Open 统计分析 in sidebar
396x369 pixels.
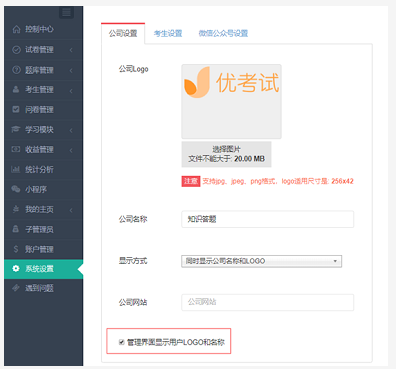pyautogui.click(x=44, y=170)
